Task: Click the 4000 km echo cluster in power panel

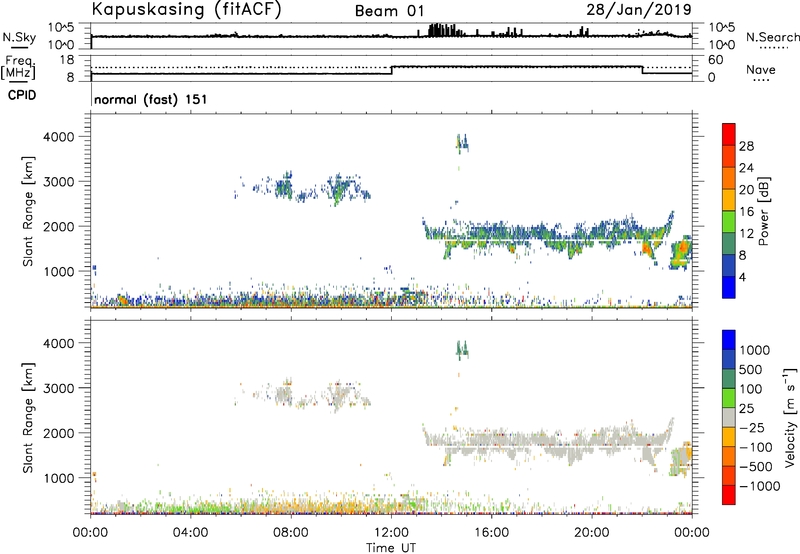Action: coord(462,144)
